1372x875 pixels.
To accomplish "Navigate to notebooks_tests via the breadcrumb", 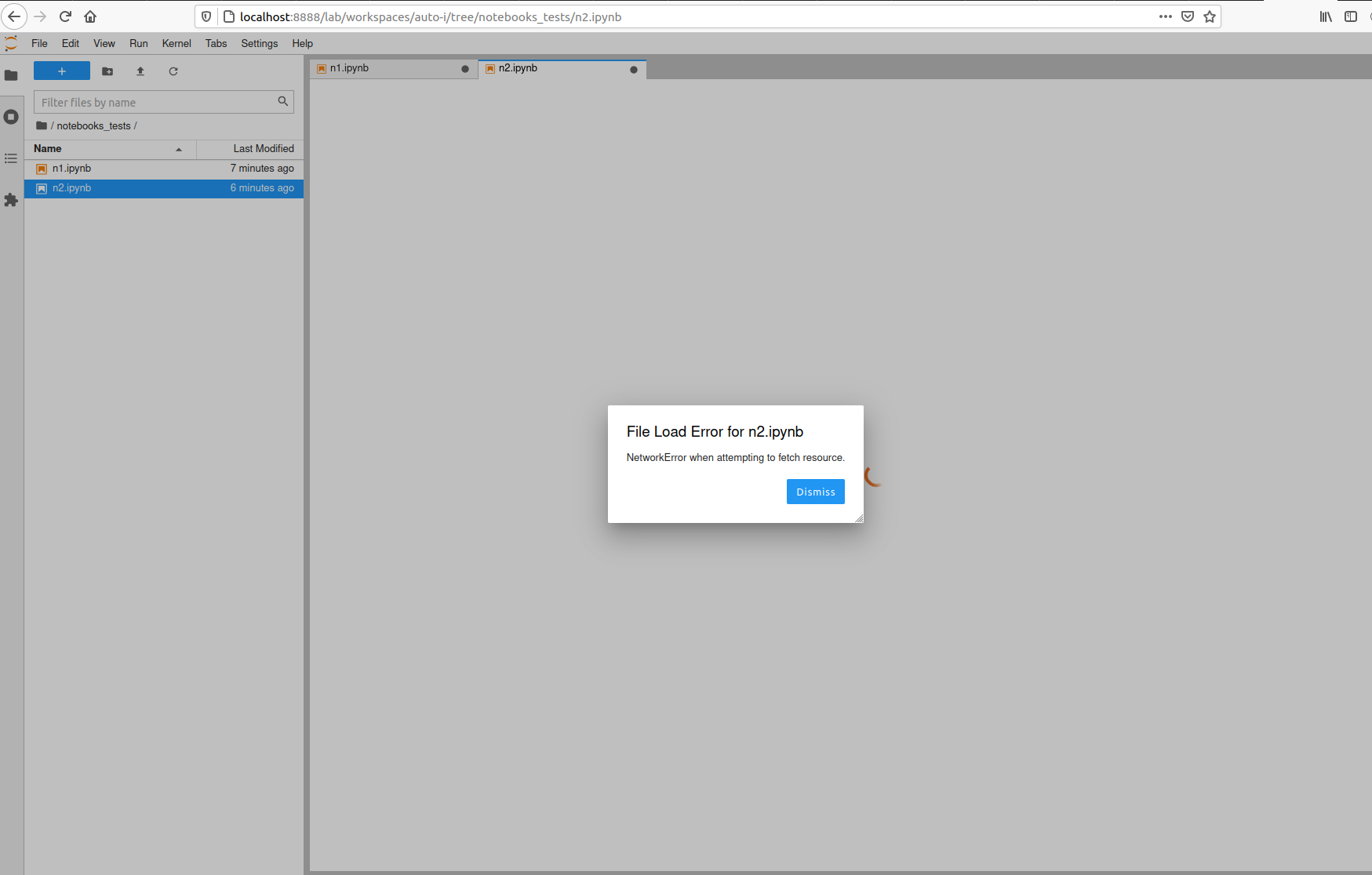I will click(x=94, y=125).
